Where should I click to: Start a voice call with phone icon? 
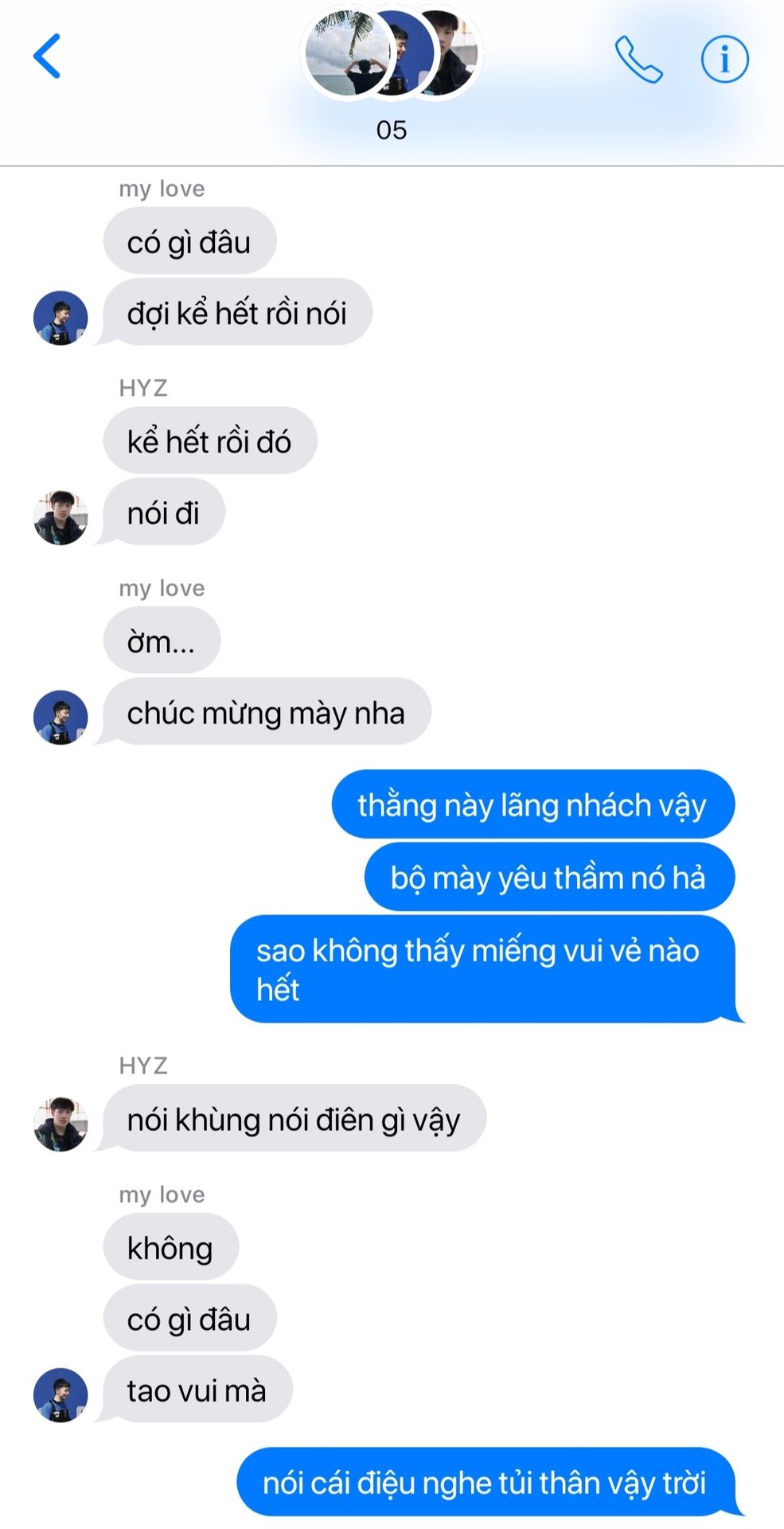click(638, 59)
